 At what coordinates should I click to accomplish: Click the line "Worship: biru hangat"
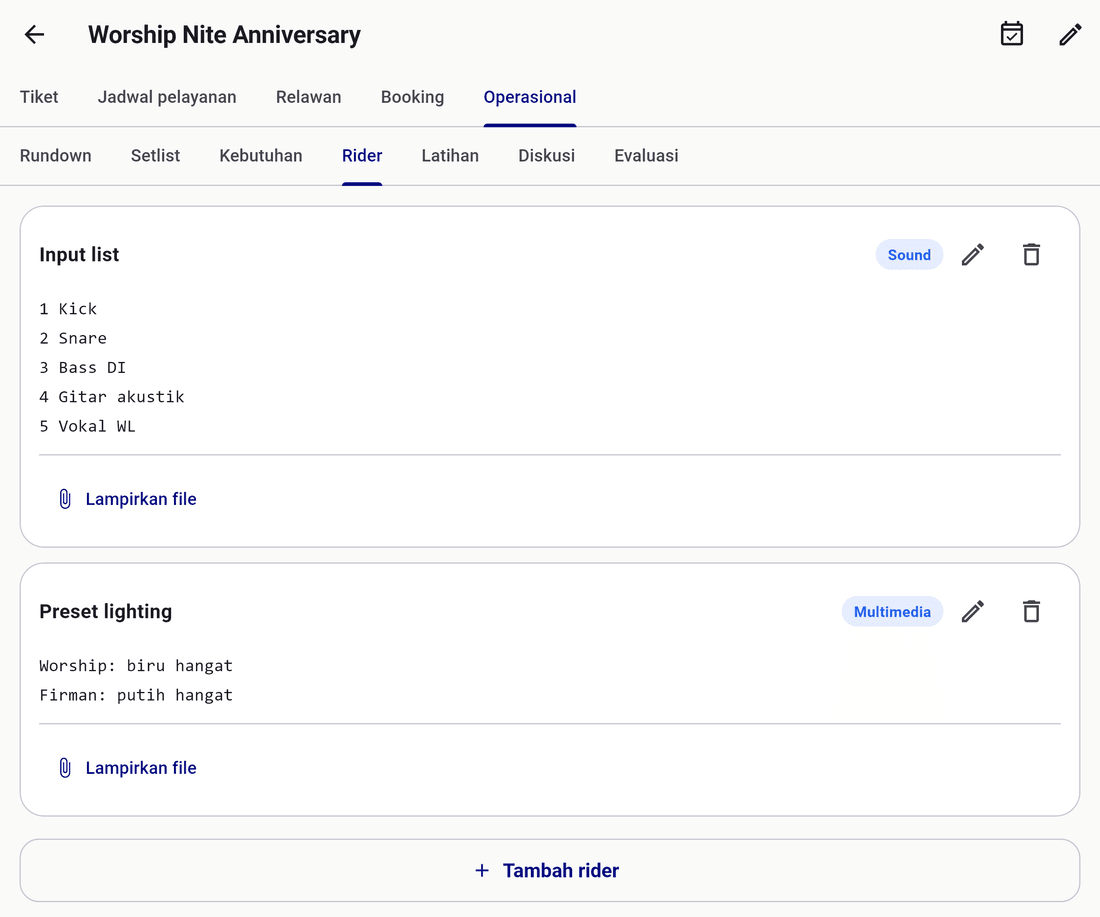coord(136,666)
